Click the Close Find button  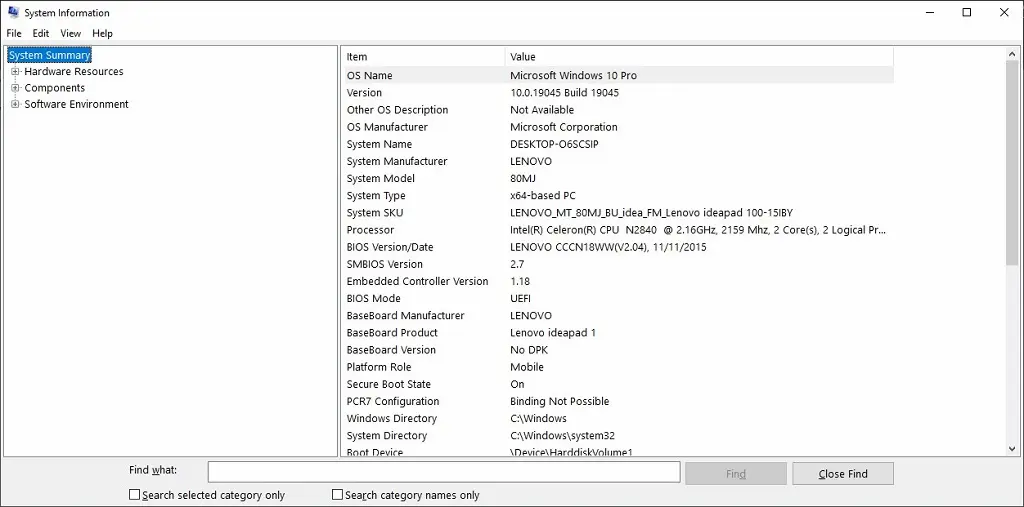click(842, 473)
